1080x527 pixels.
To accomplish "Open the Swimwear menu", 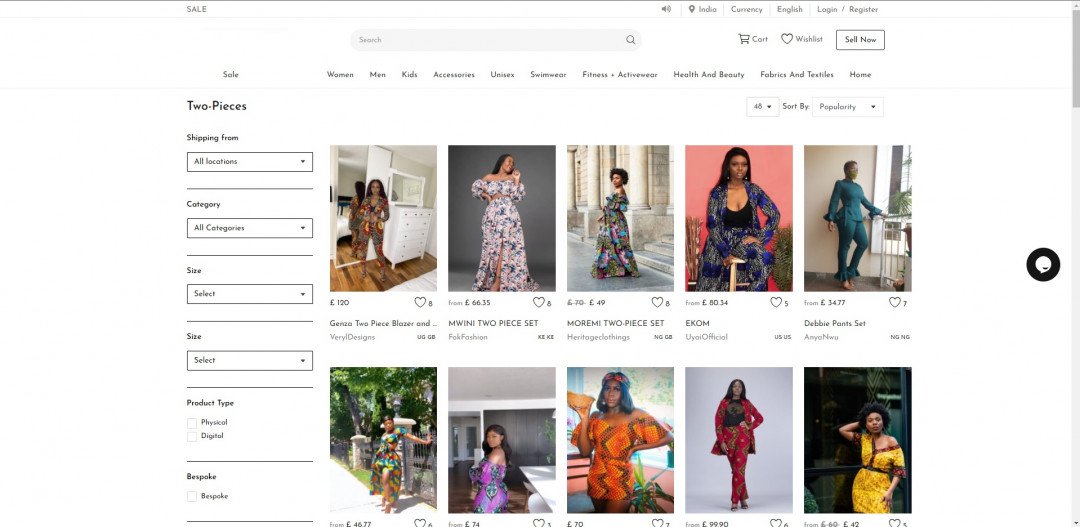I will point(548,74).
